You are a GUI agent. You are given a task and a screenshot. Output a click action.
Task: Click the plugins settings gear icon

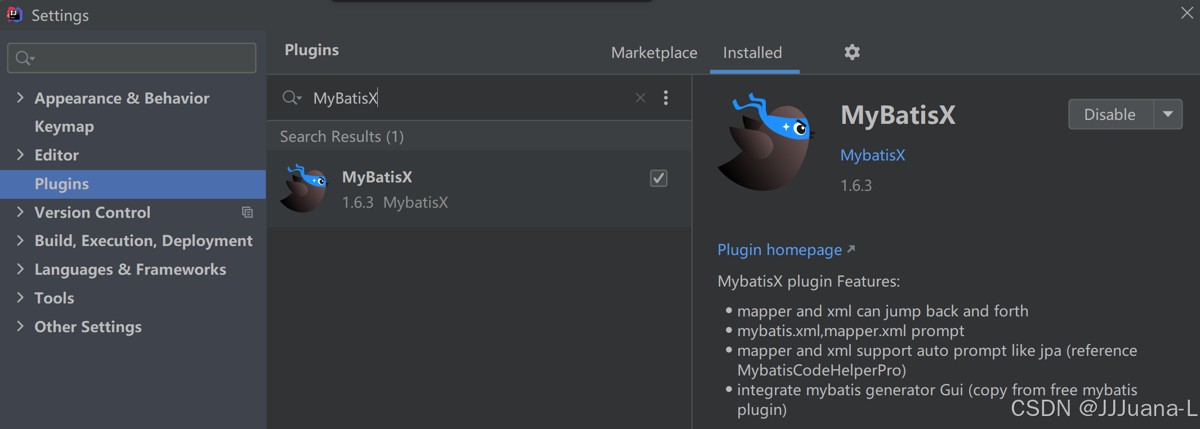(852, 52)
